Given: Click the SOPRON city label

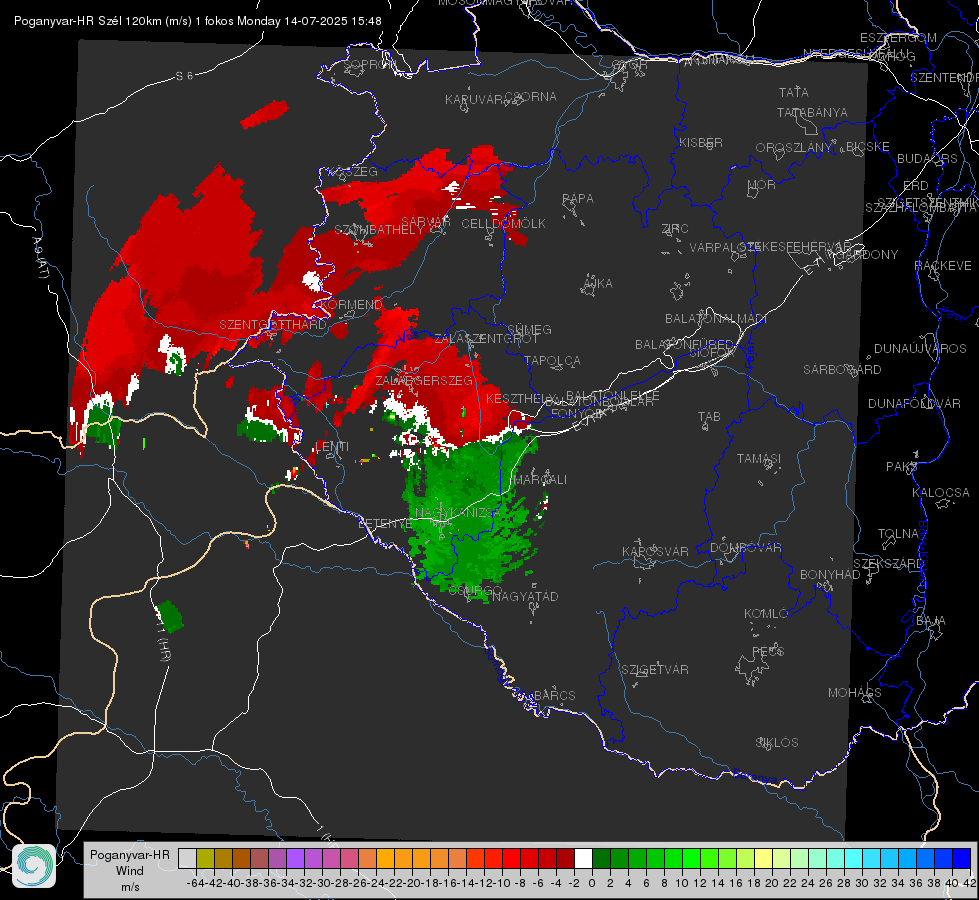Looking at the screenshot, I should coord(369,64).
